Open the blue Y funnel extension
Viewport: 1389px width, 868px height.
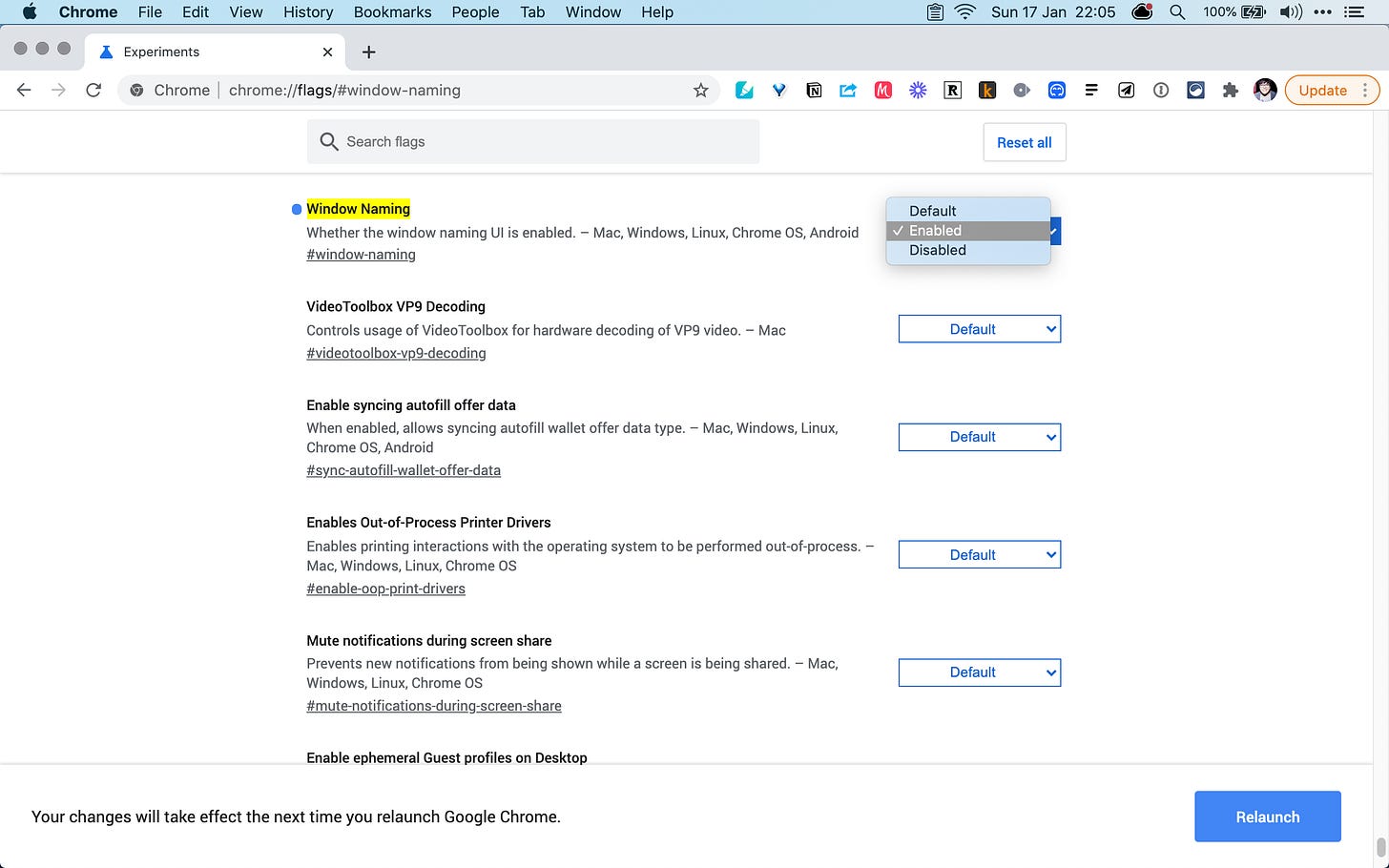coord(779,90)
